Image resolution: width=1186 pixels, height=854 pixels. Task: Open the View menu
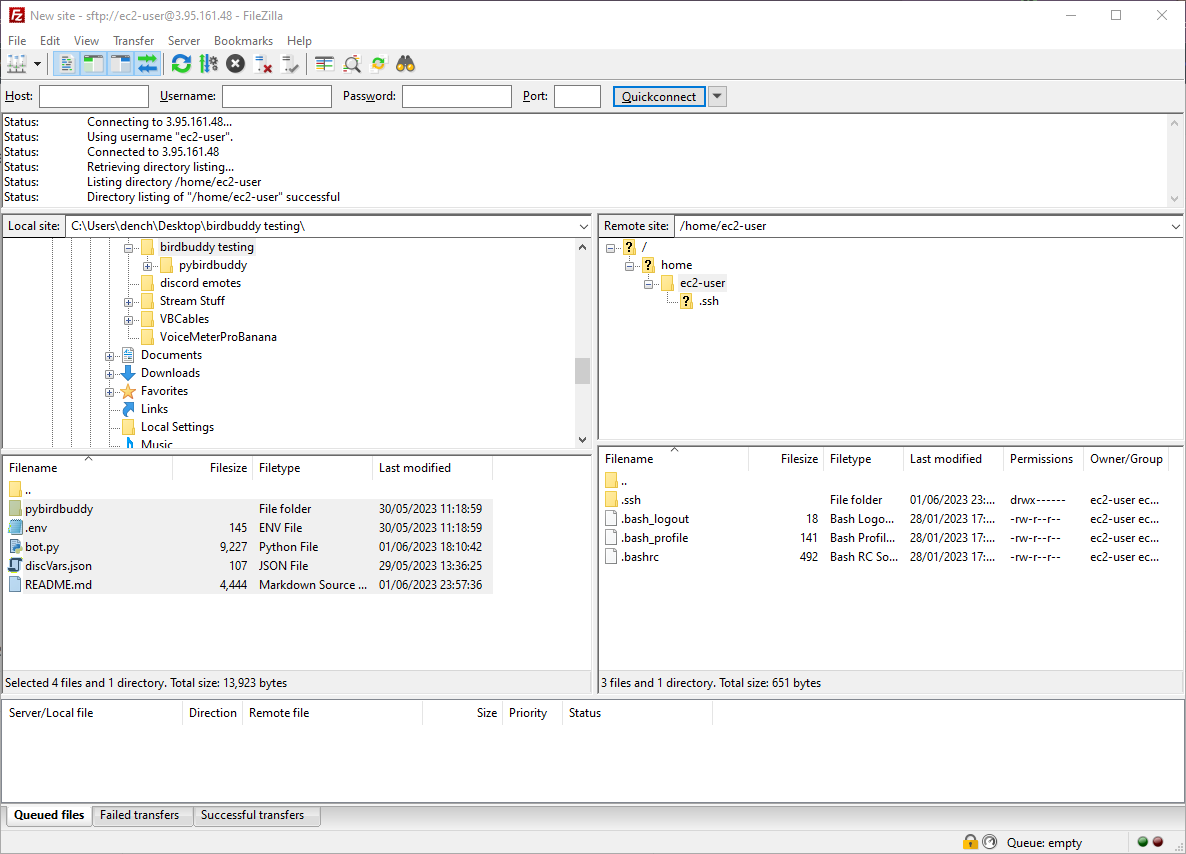(x=86, y=41)
